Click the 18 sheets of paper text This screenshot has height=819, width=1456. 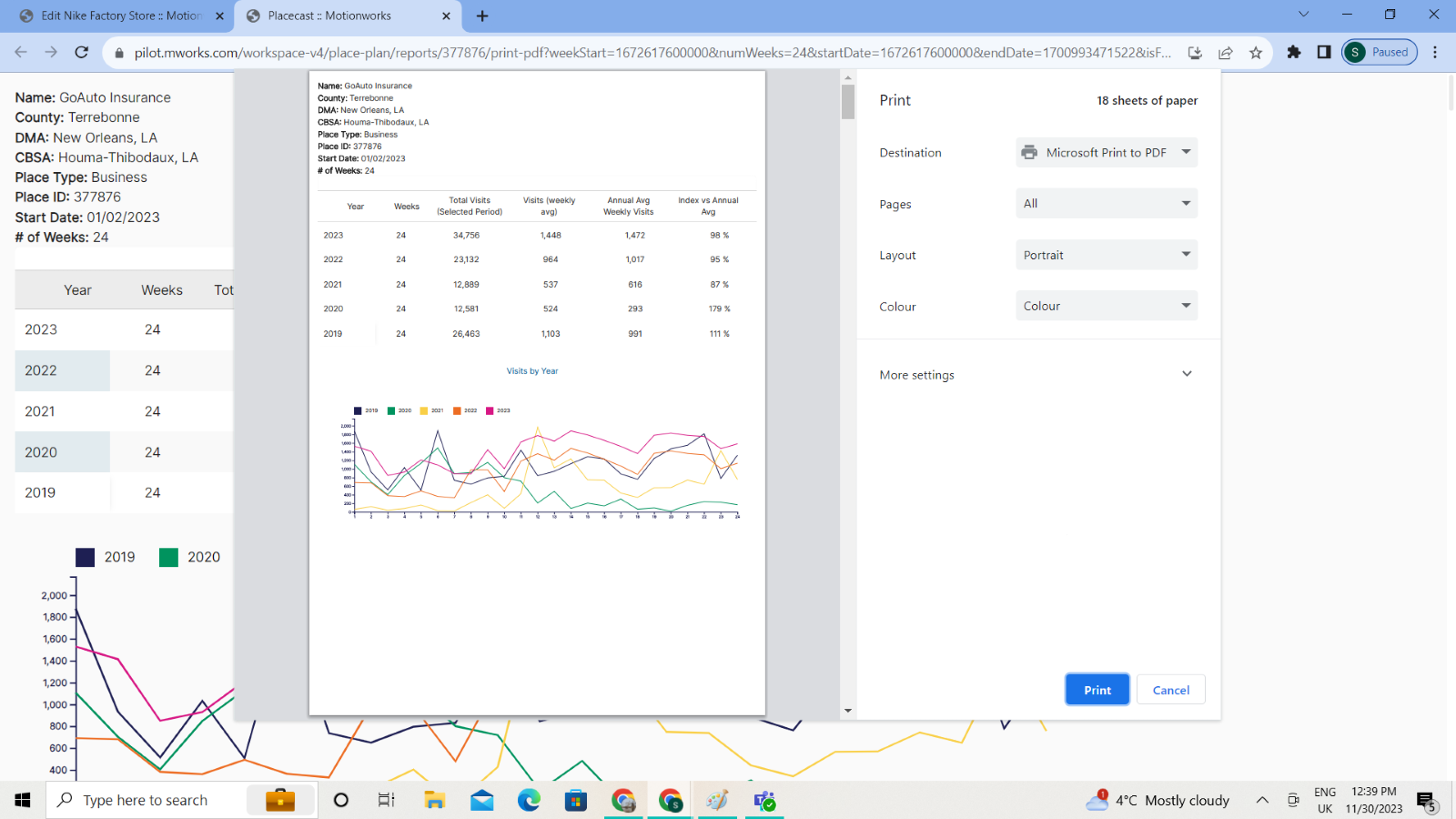click(x=1147, y=100)
